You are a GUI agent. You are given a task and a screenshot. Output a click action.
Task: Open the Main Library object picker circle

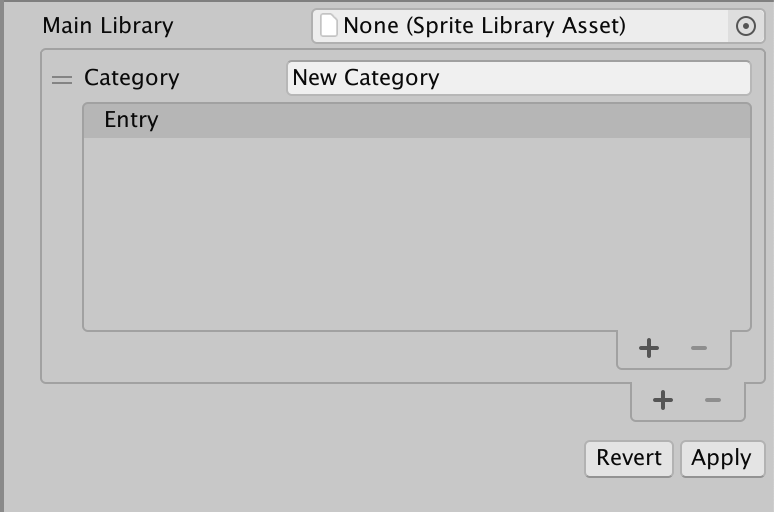click(x=746, y=26)
